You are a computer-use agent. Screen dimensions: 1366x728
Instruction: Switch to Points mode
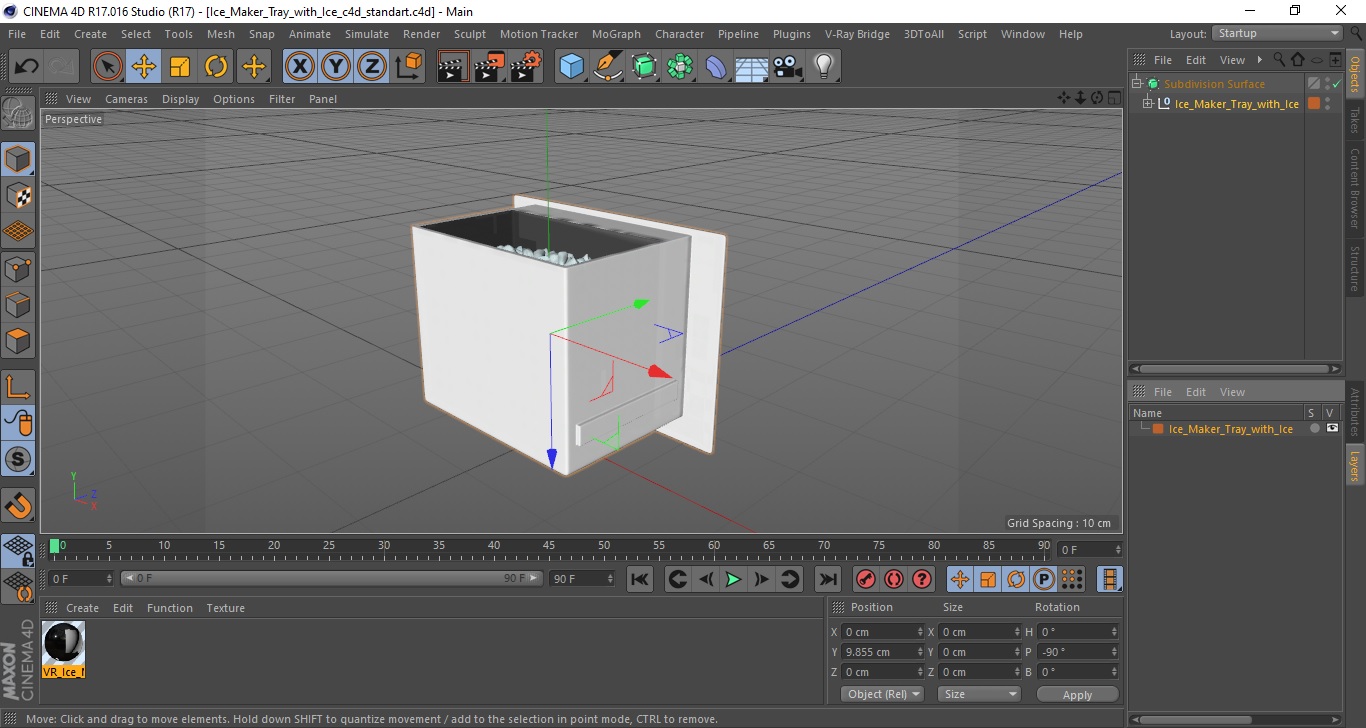coord(18,268)
